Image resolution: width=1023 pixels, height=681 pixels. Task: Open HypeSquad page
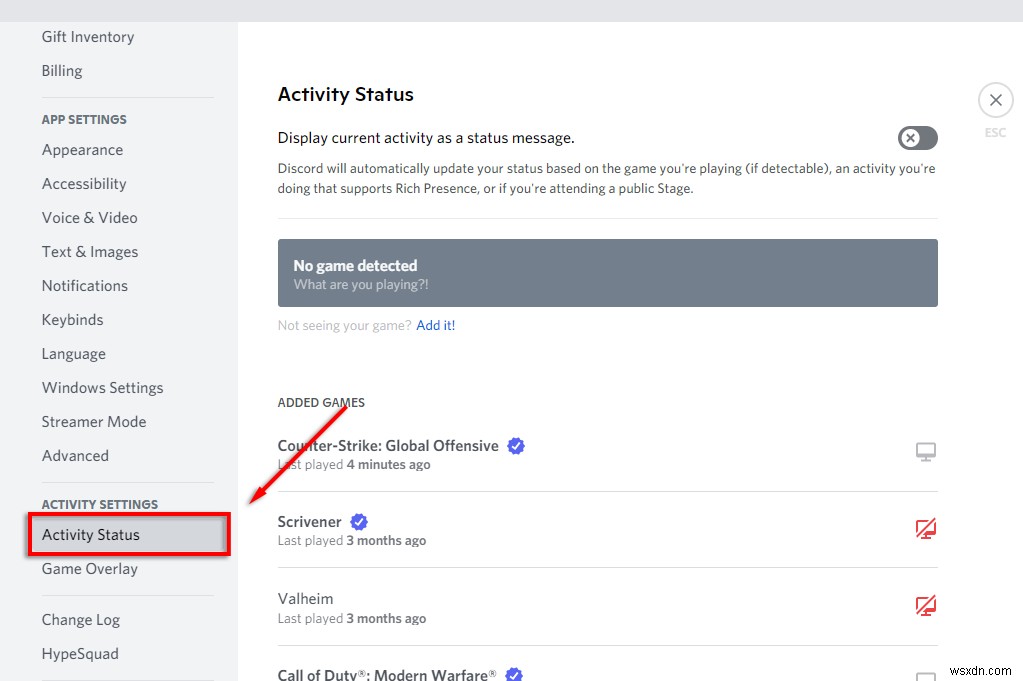pos(80,653)
